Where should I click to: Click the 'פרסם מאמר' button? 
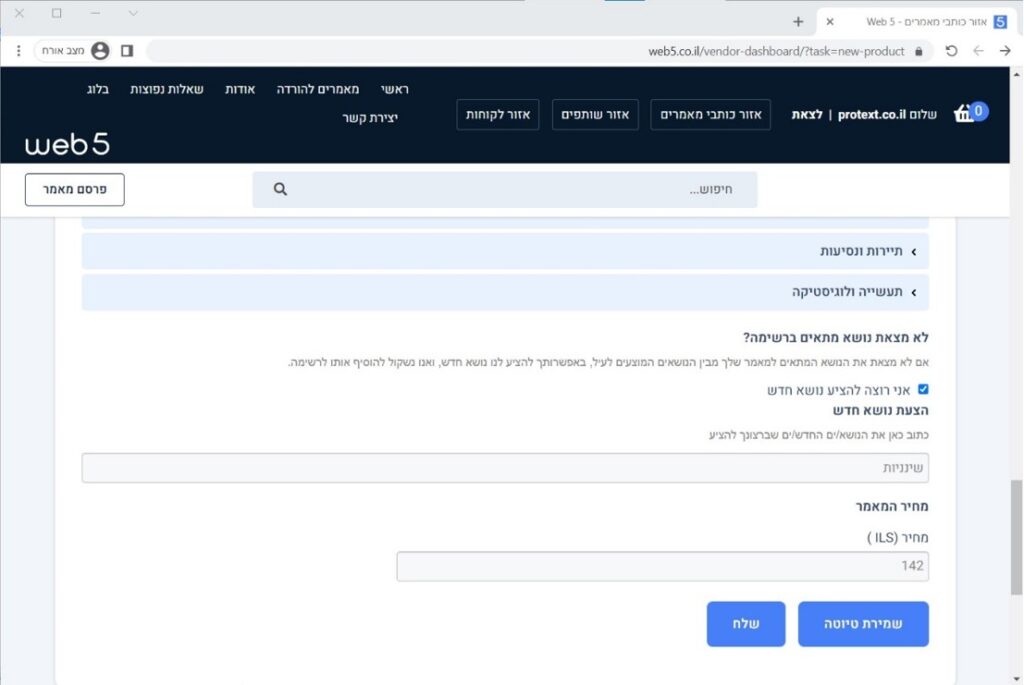(75, 189)
